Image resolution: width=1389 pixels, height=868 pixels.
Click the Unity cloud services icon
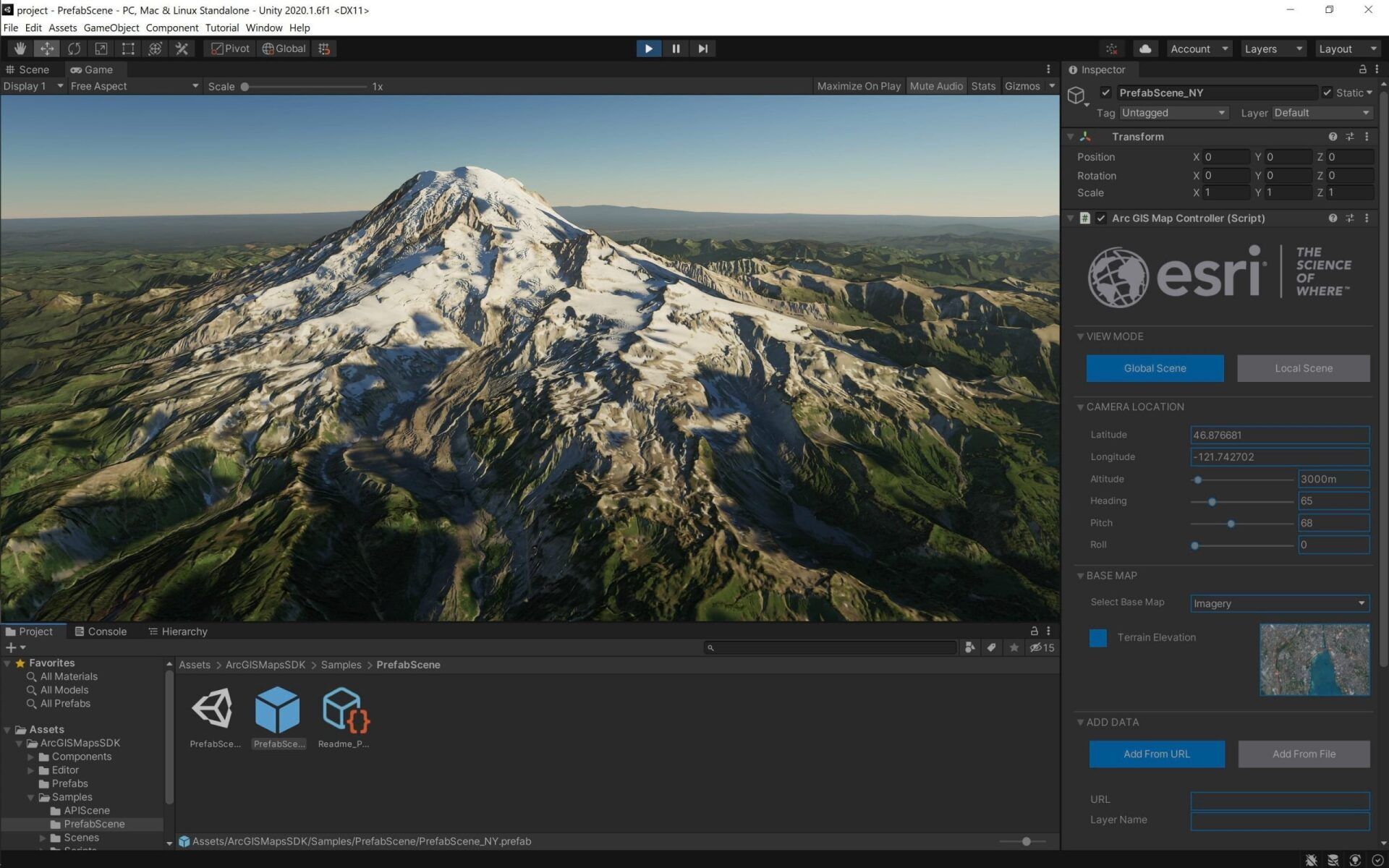(x=1145, y=48)
